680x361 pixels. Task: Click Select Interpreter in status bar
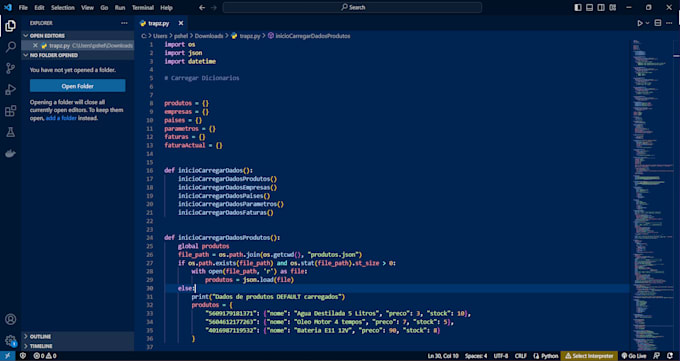(589, 356)
